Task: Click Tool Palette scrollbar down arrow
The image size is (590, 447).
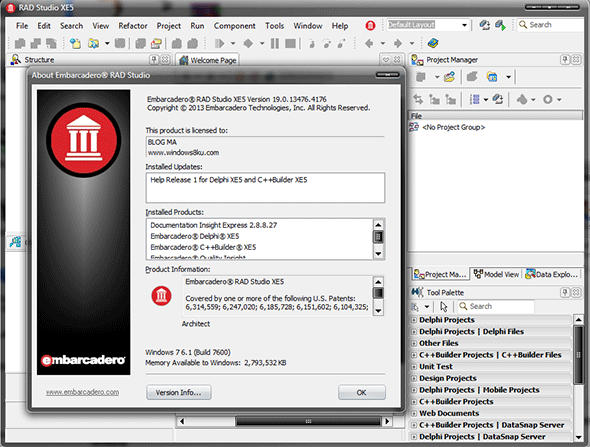Action: tap(578, 437)
